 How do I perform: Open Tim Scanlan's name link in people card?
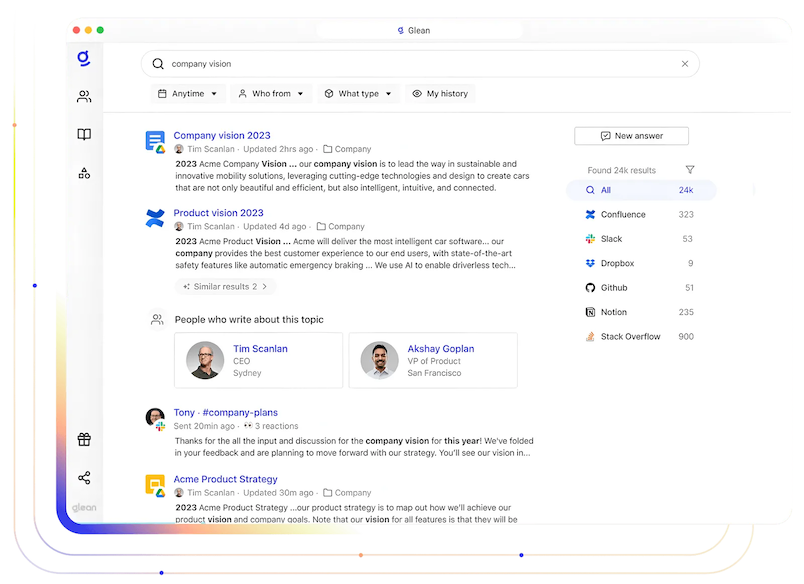pos(260,349)
